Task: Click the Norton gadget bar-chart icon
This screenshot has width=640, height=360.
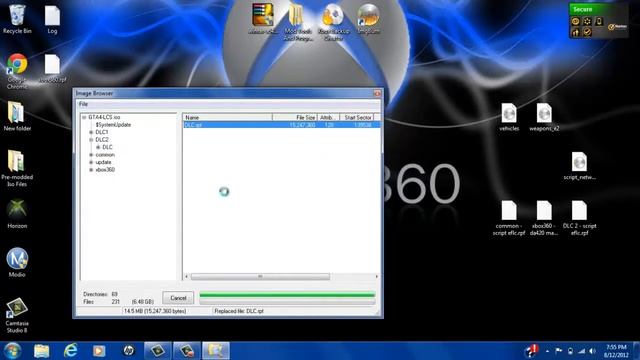Action: tap(576, 32)
